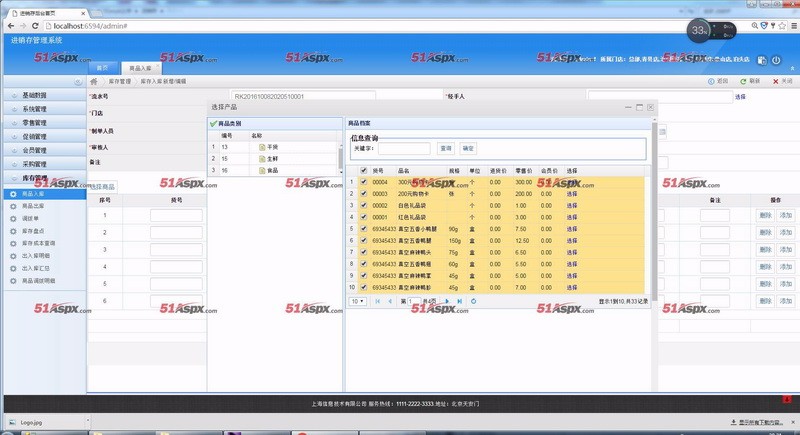Click the 货号 input in entry row 1
800x435 pixels.
176,215
